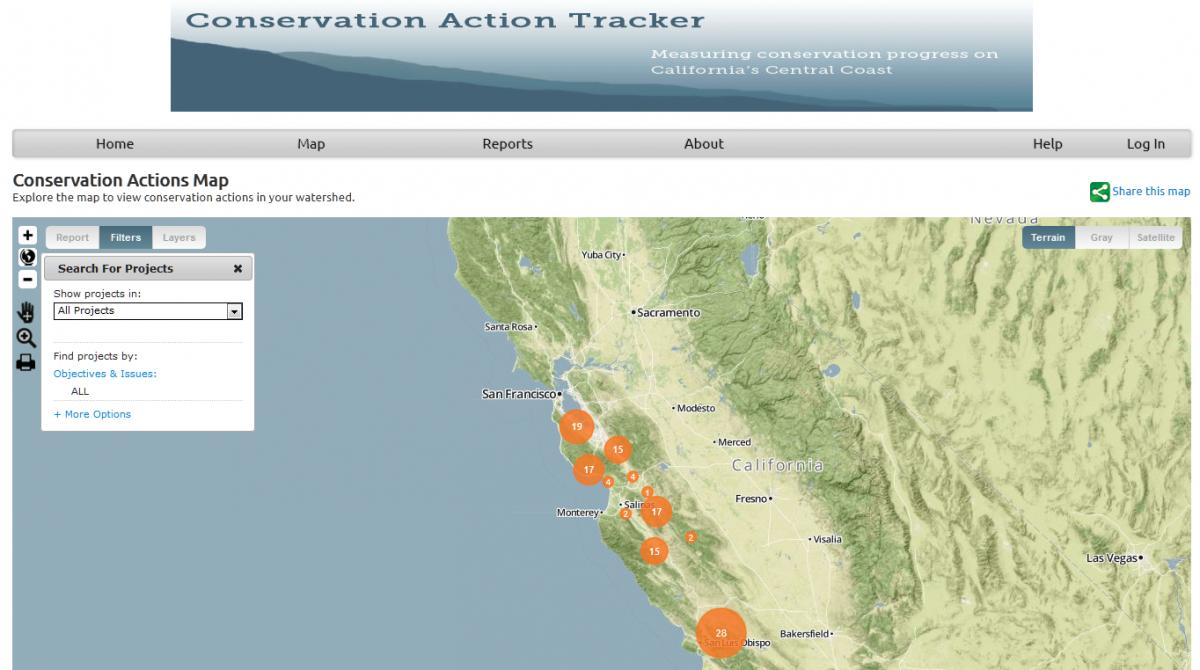Activate the magnifier zoom-box tool
This screenshot has height=670, width=1200.
(x=26, y=338)
